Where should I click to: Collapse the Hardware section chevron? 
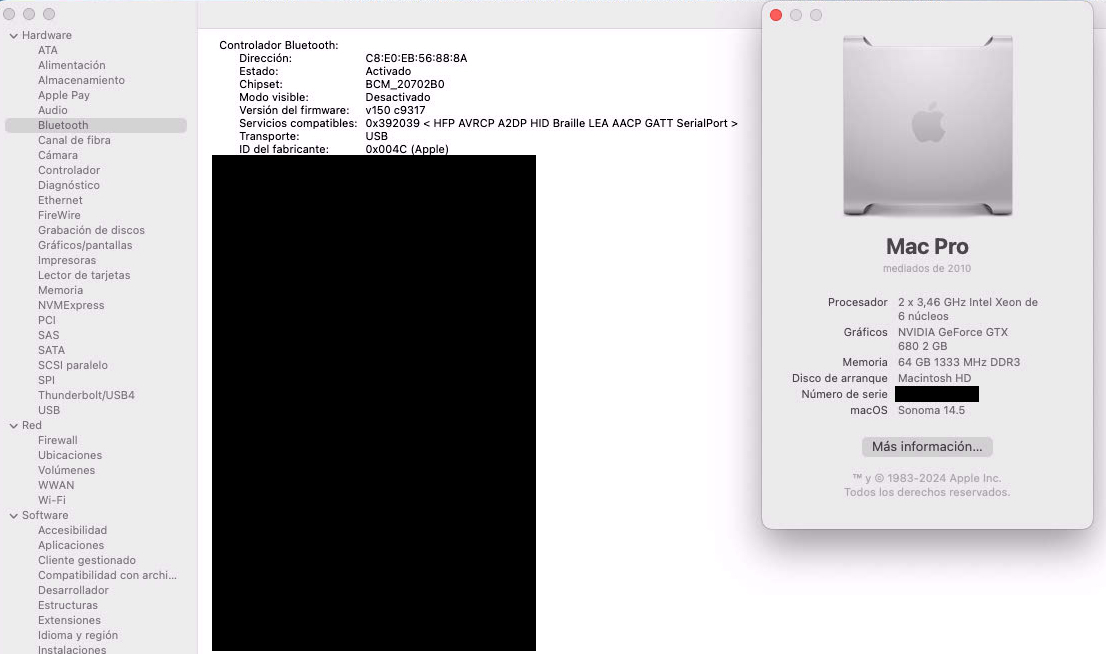click(x=13, y=35)
